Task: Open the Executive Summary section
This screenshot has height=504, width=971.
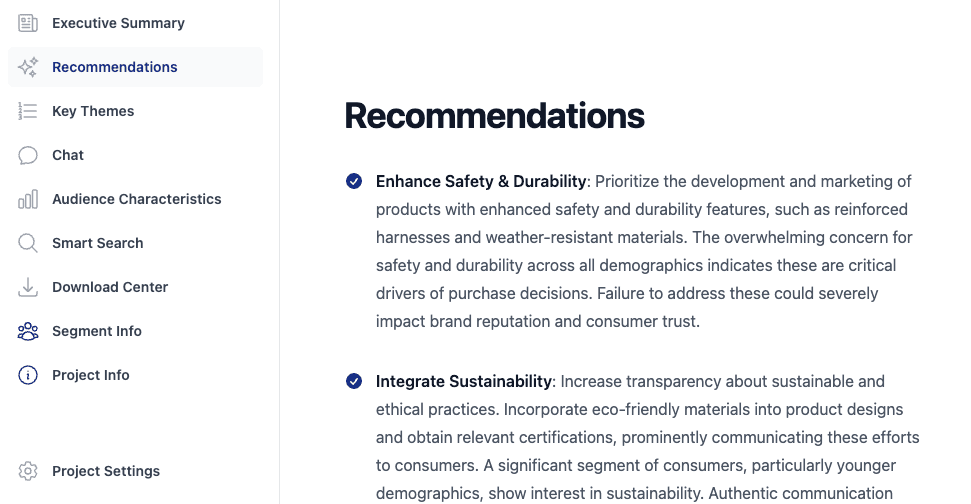Action: [118, 23]
